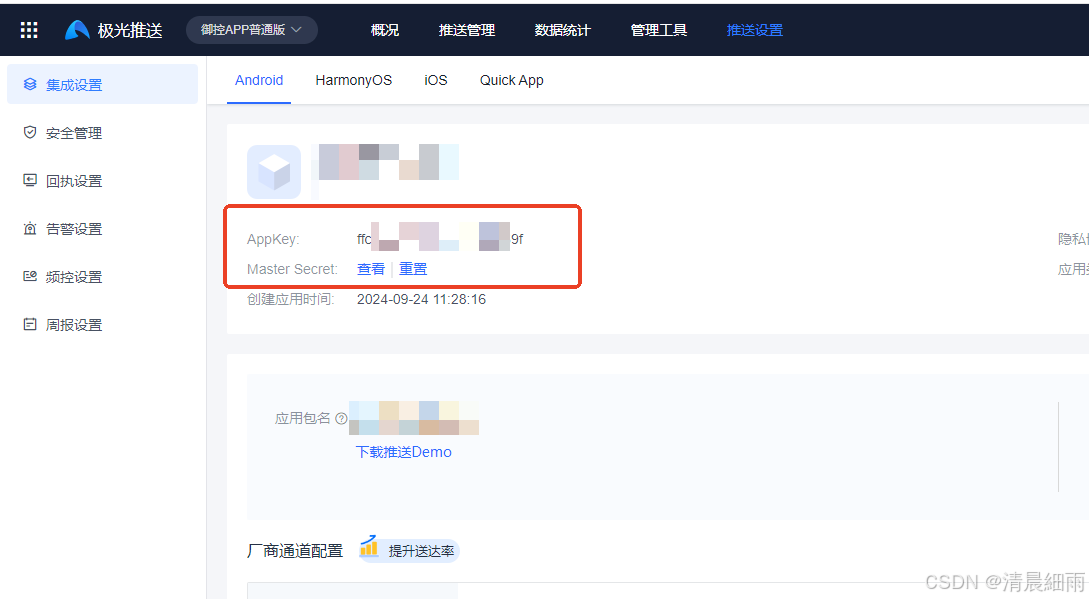Click the 回执设置 receipt icon

pos(30,180)
